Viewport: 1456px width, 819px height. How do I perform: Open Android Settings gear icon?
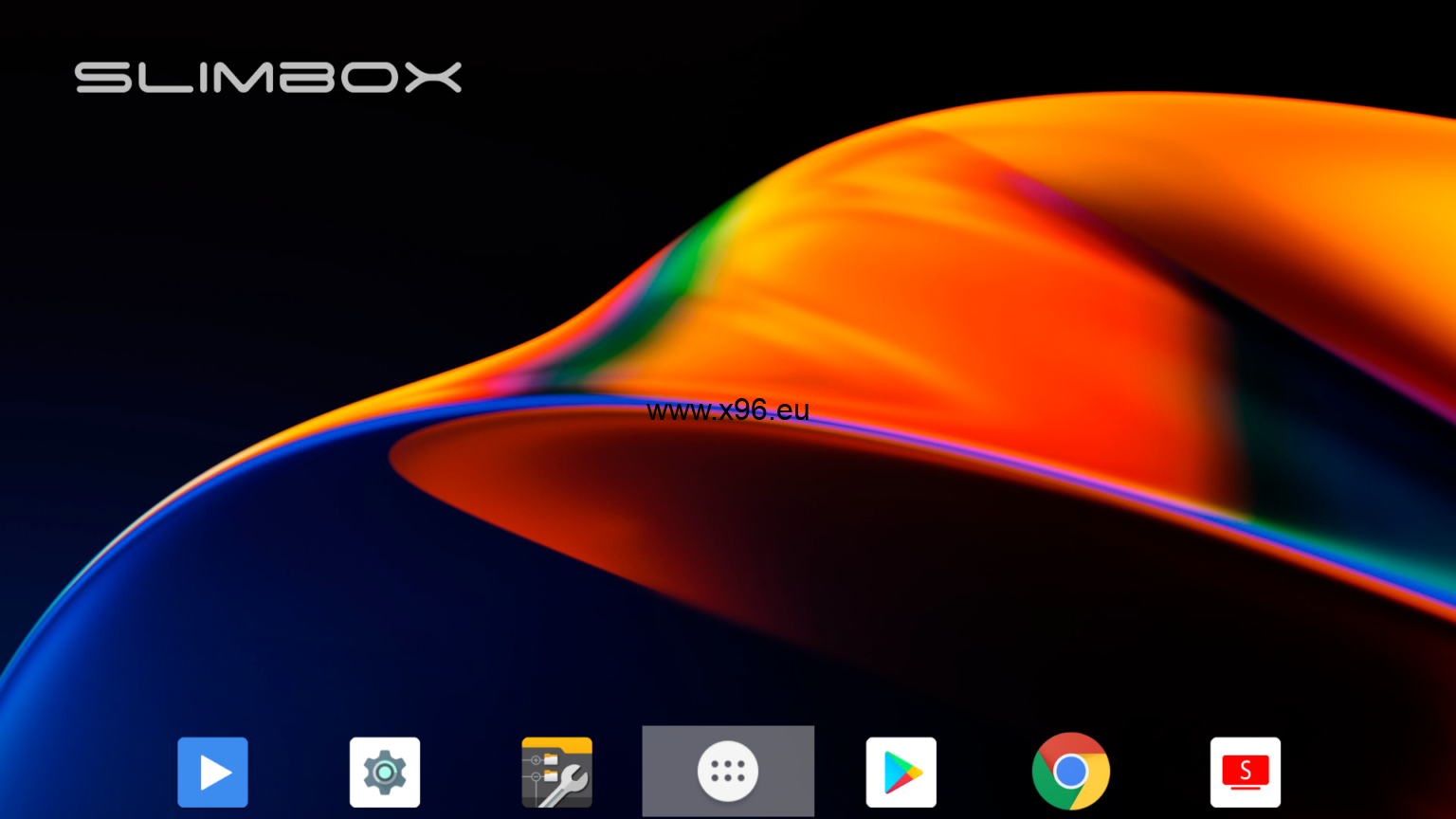385,773
